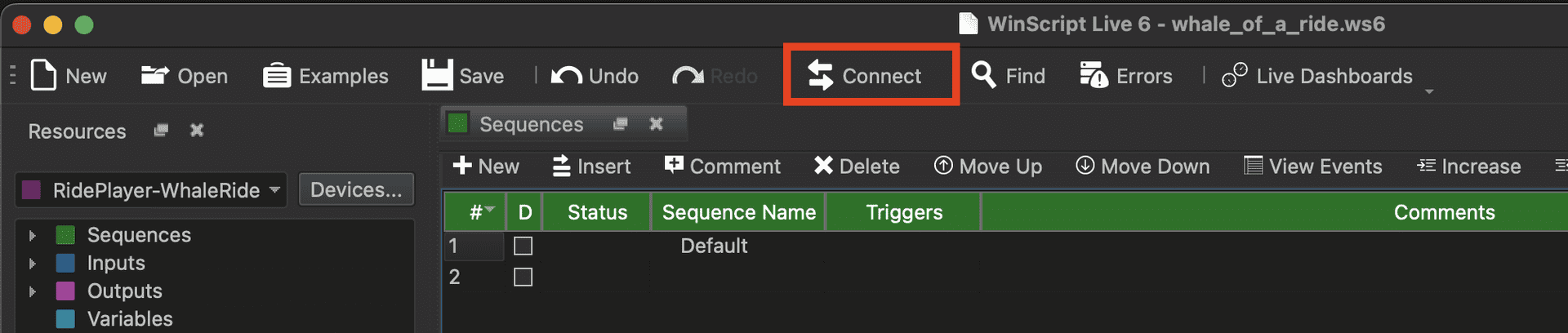Expand the Sequences tree node
This screenshot has height=333, width=1568.
click(x=33, y=236)
